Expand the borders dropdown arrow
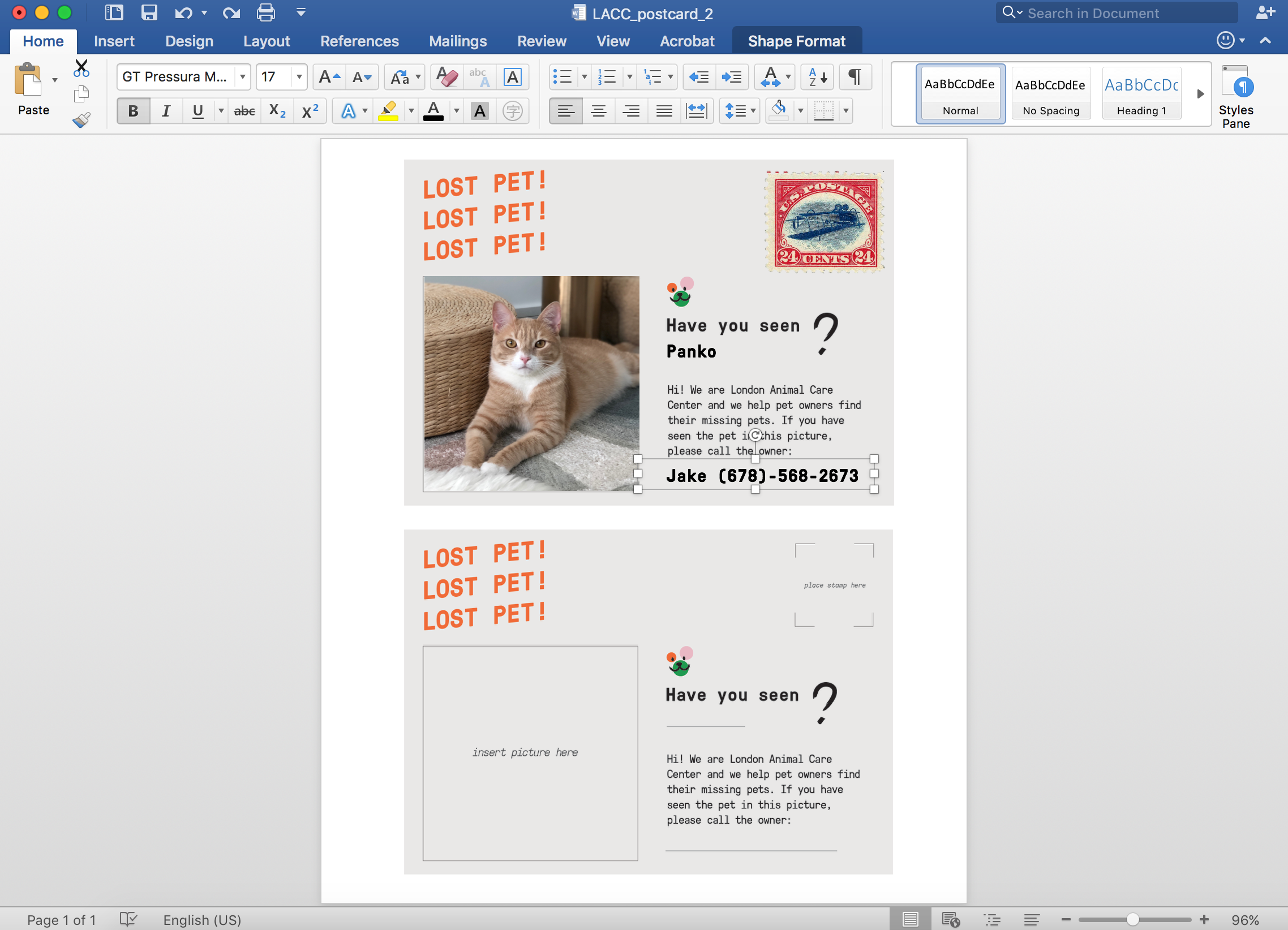The height and width of the screenshot is (930, 1288). point(845,111)
